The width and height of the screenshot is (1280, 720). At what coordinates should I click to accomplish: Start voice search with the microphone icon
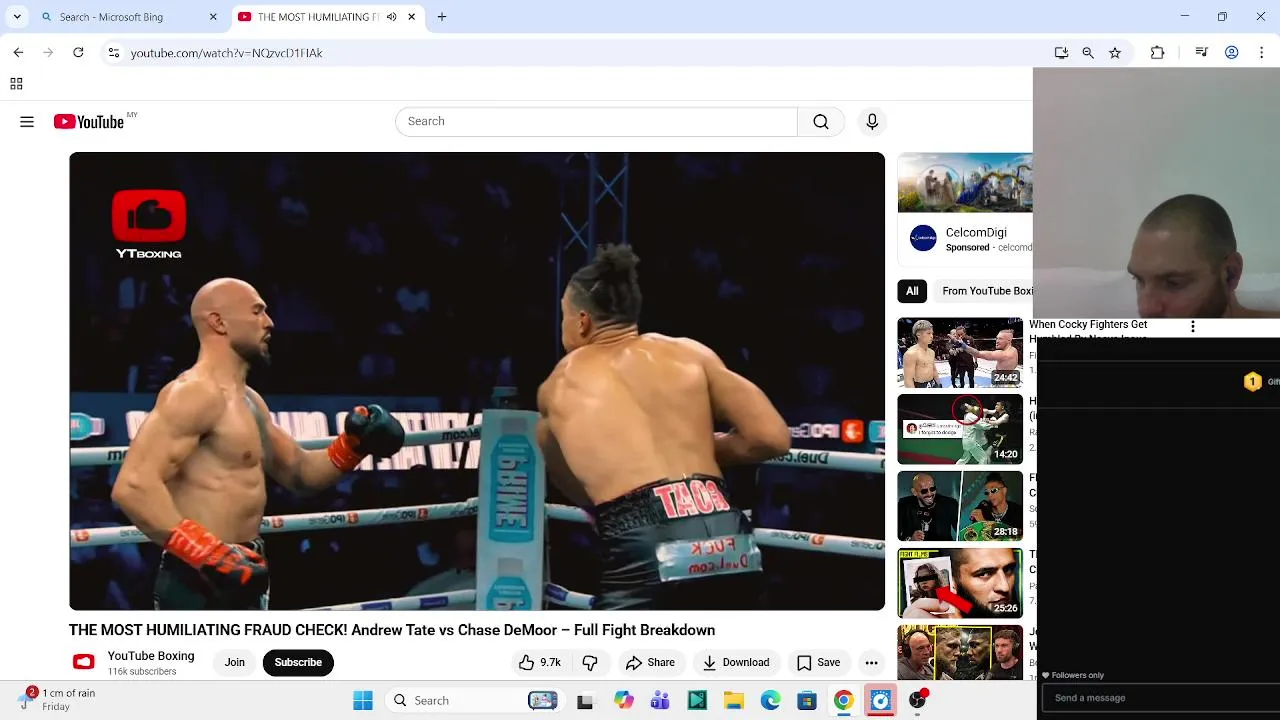click(872, 121)
